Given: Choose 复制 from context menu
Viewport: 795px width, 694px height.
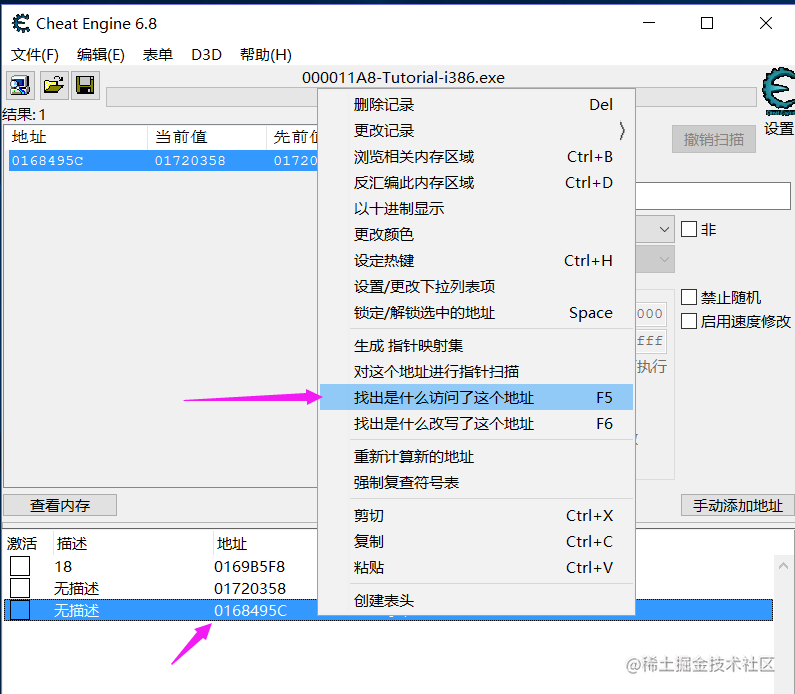Looking at the screenshot, I should (477, 541).
